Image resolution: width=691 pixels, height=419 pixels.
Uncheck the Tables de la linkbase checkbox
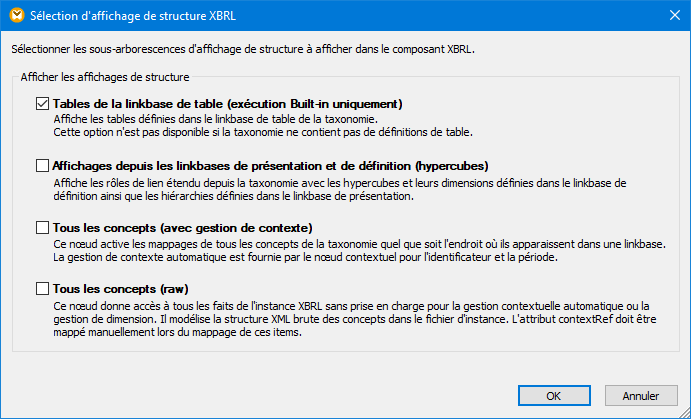pyautogui.click(x=42, y=103)
